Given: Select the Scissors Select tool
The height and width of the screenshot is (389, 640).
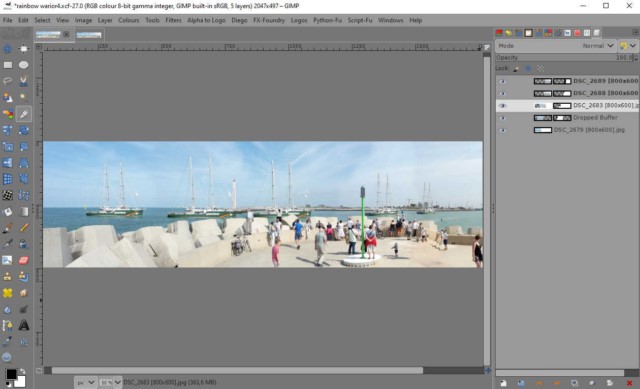Looking at the screenshot, I should (24, 81).
